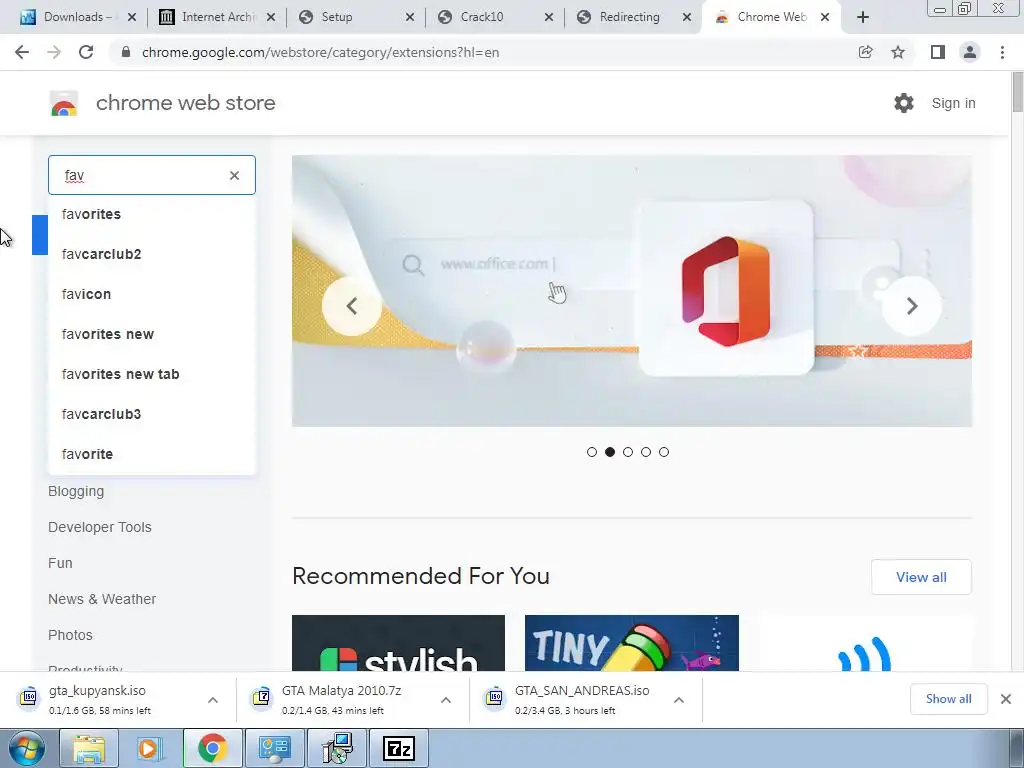The image size is (1024, 768).
Task: Expand options for GTA Malatya 2010.7z download
Action: (446, 699)
